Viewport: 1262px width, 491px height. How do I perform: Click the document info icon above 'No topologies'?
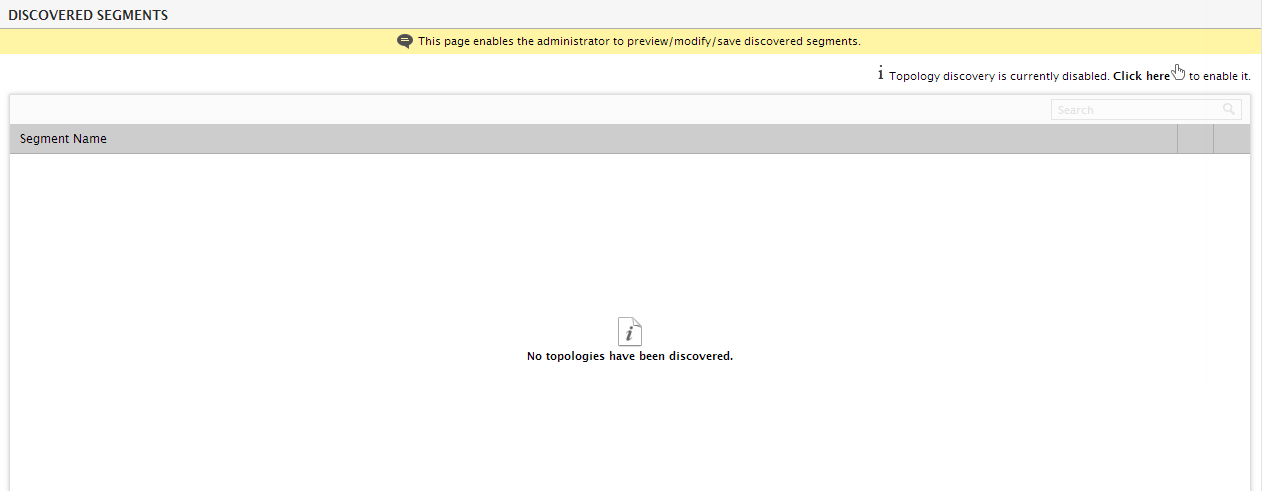630,331
